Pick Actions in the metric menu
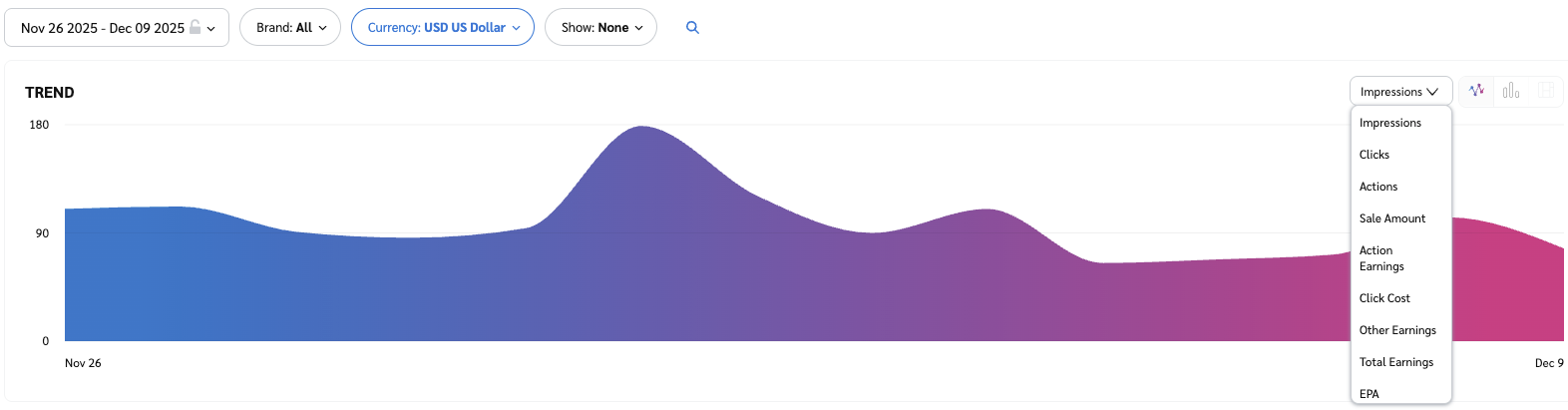Image resolution: width=1568 pixels, height=410 pixels. tap(1377, 187)
